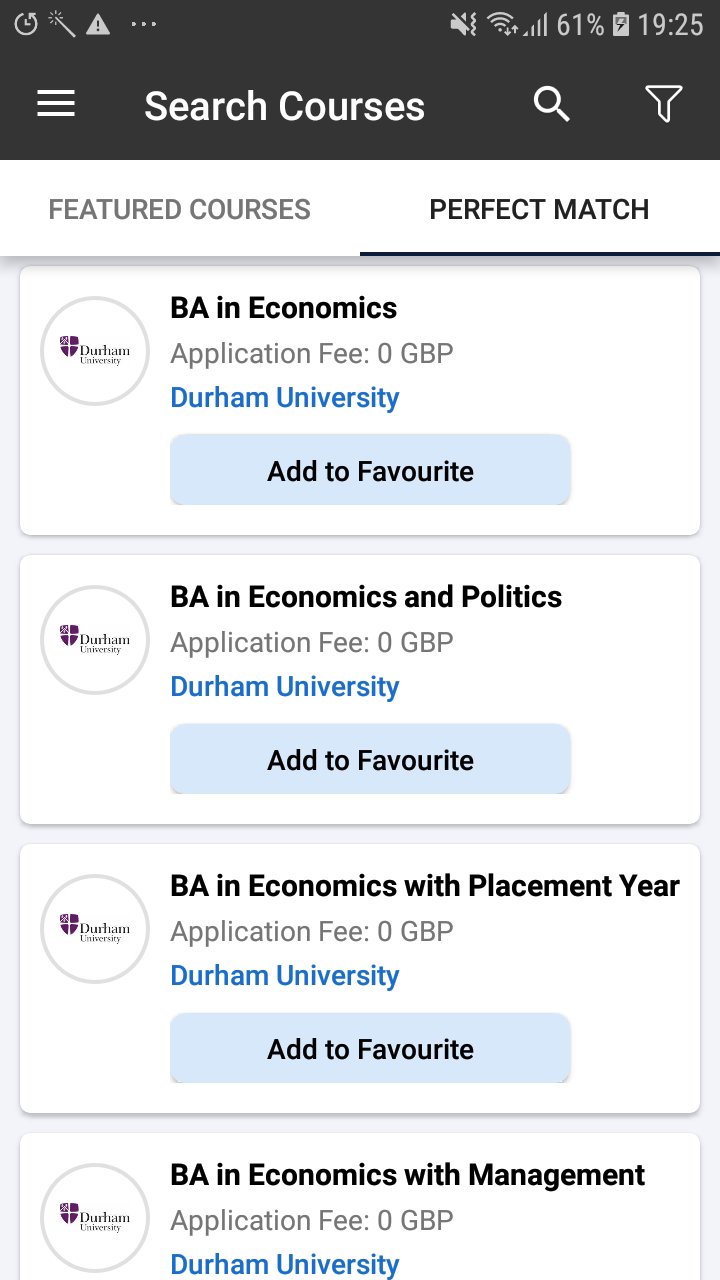This screenshot has width=720, height=1280.
Task: Tap Durham logo beside BA in Economics
Action: tap(94, 351)
